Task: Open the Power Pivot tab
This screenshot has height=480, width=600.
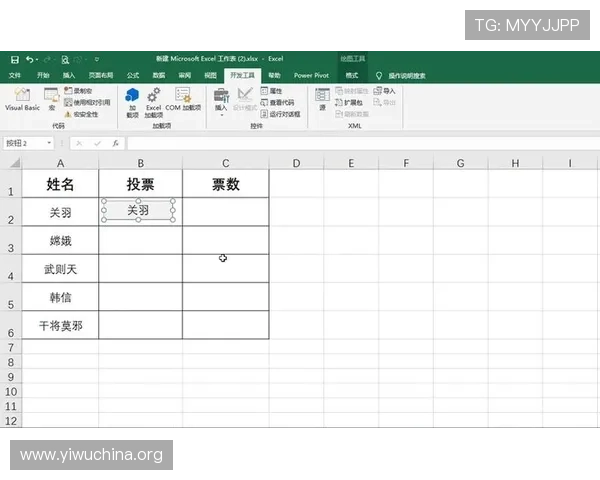Action: pyautogui.click(x=311, y=75)
